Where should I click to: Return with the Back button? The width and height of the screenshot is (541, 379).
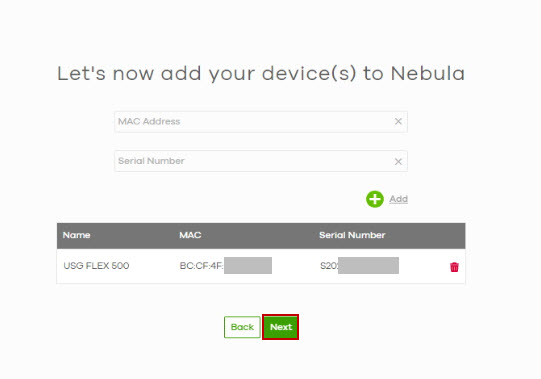(x=242, y=327)
